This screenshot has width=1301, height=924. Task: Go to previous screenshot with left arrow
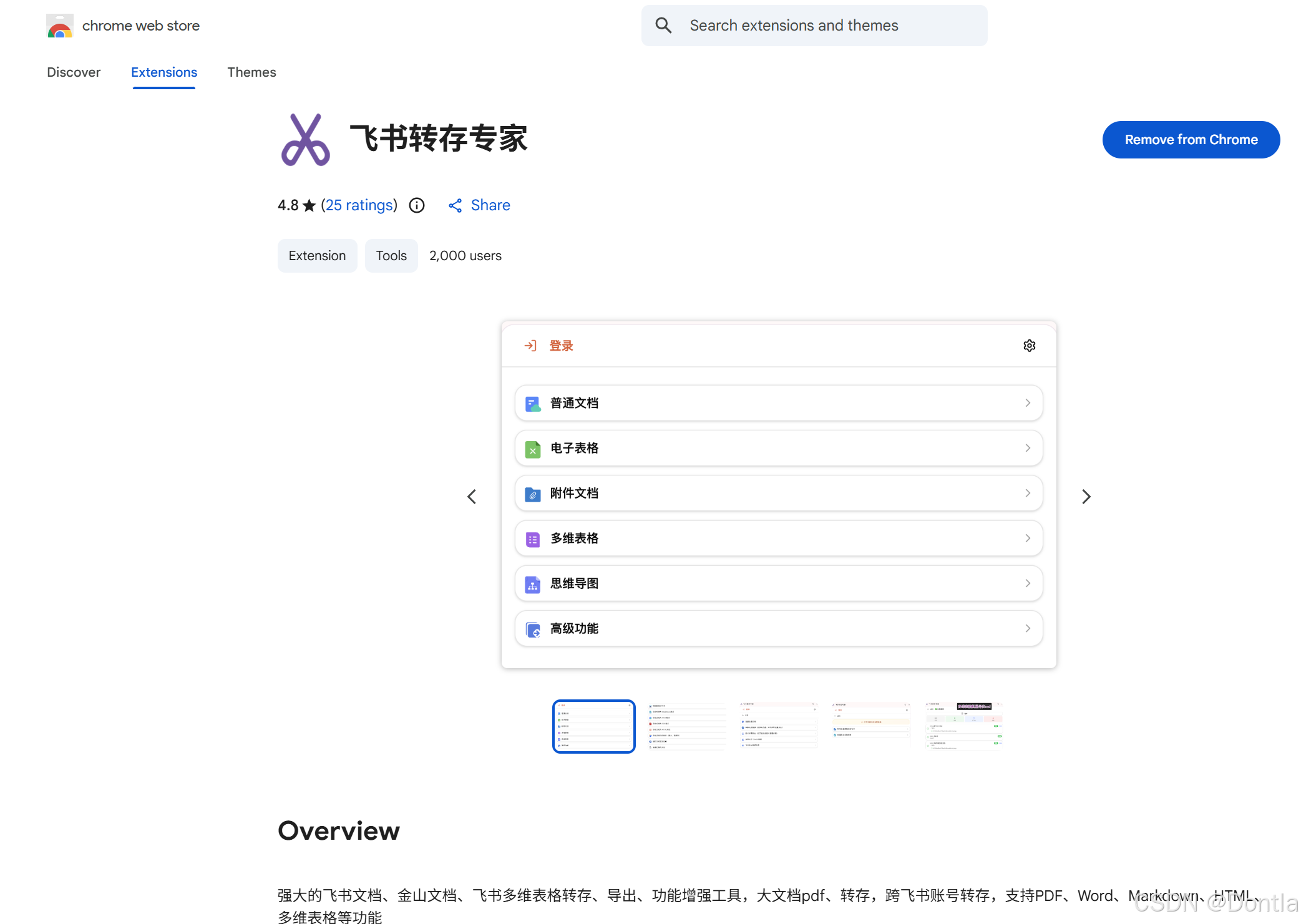pyautogui.click(x=472, y=497)
